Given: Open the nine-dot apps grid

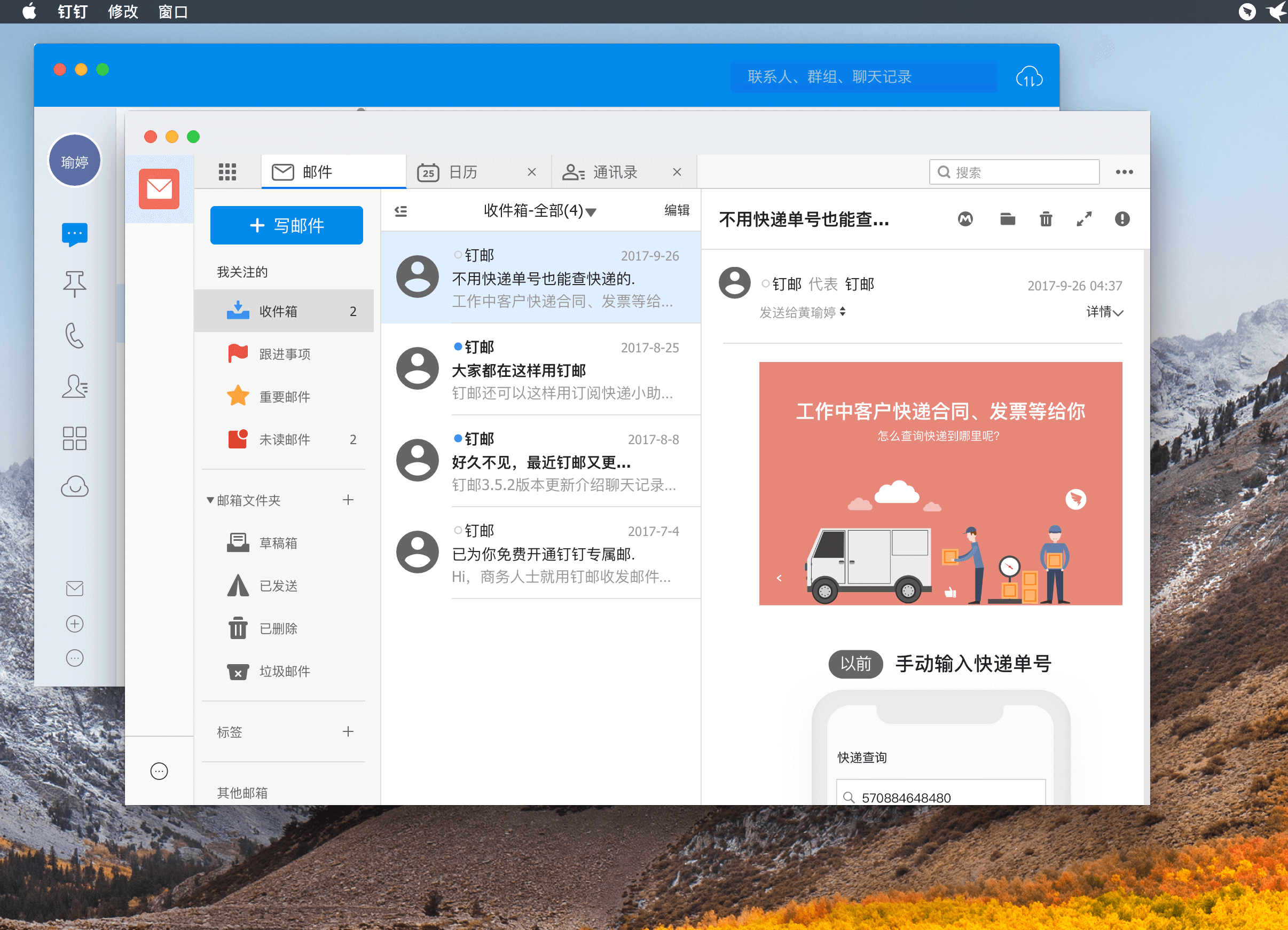Looking at the screenshot, I should pos(227,171).
